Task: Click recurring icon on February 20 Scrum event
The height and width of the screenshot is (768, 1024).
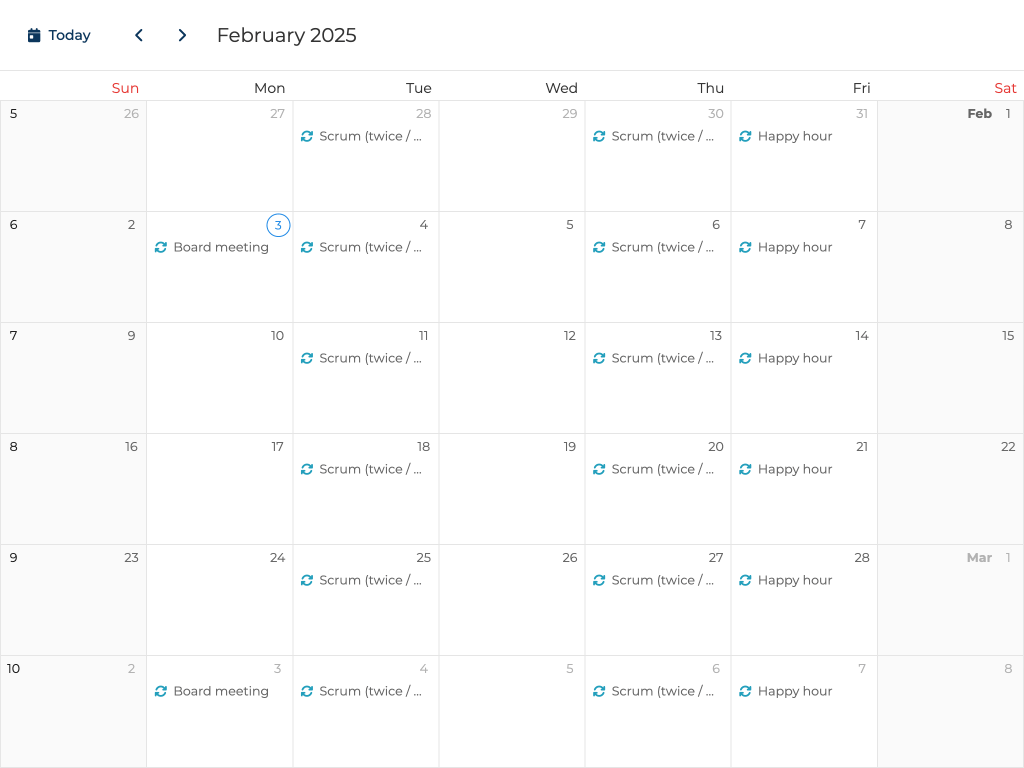Action: tap(599, 470)
